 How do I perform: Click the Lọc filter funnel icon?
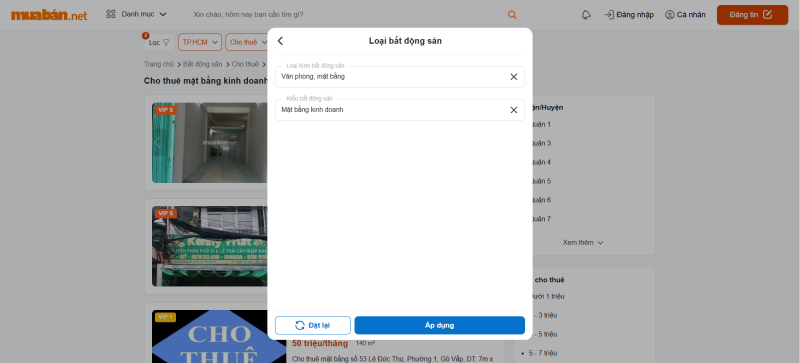click(166, 42)
